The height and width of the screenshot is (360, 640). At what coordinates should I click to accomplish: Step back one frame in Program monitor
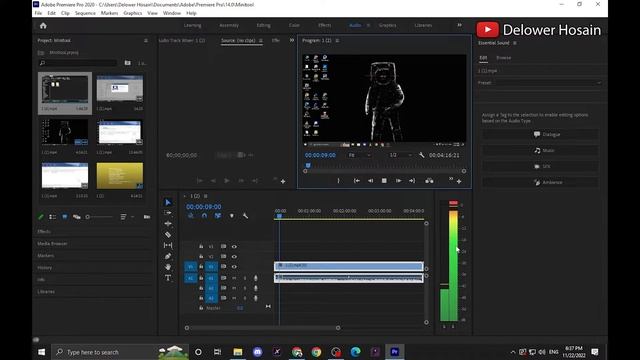click(370, 180)
